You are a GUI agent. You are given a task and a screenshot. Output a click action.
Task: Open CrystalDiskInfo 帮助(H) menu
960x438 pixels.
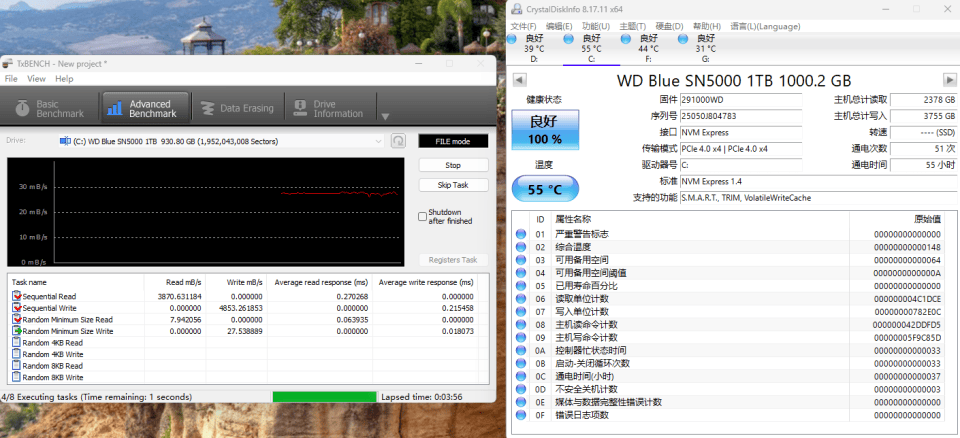pos(707,26)
